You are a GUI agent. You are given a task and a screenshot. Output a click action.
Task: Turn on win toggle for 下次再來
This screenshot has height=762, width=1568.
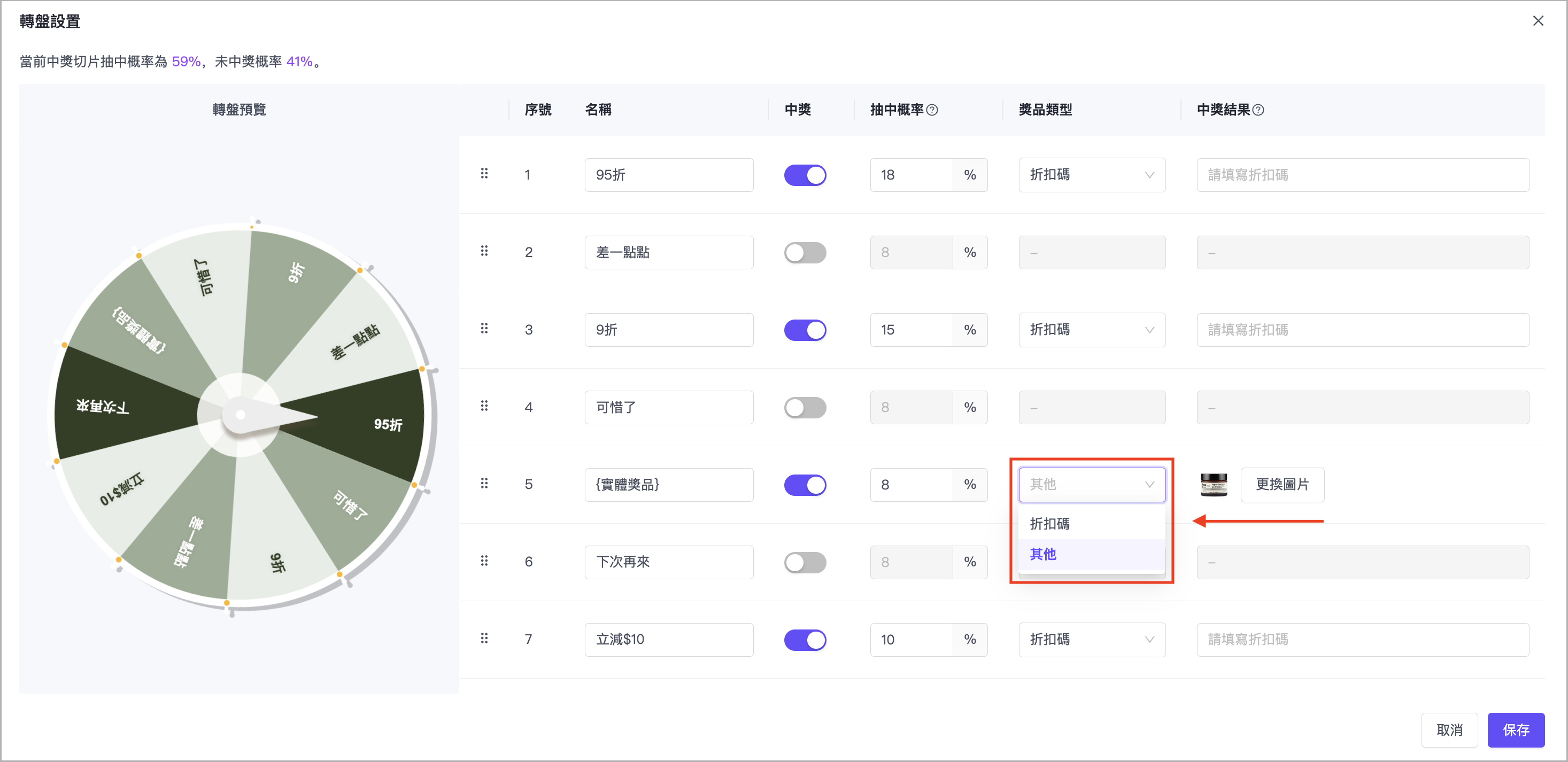pos(805,562)
